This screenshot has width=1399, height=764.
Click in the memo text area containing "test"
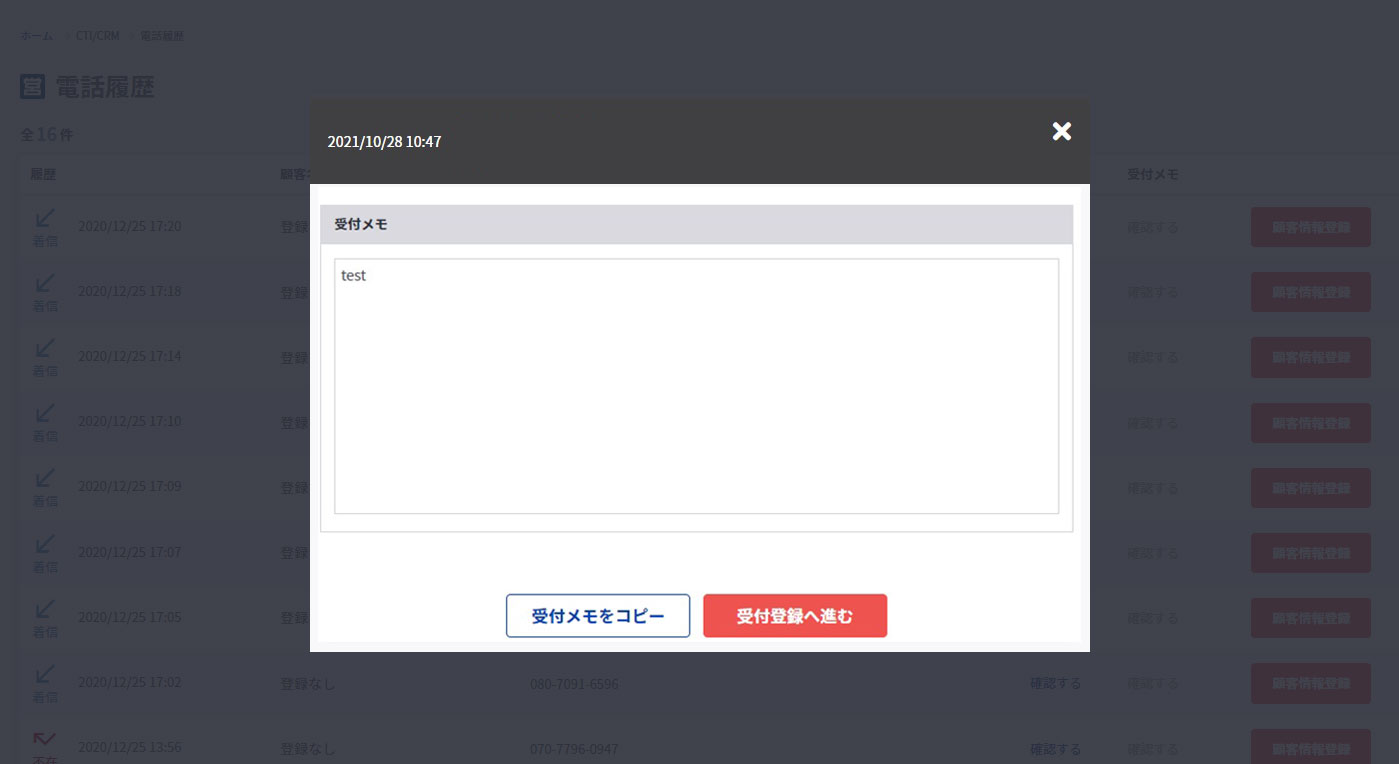(696, 386)
